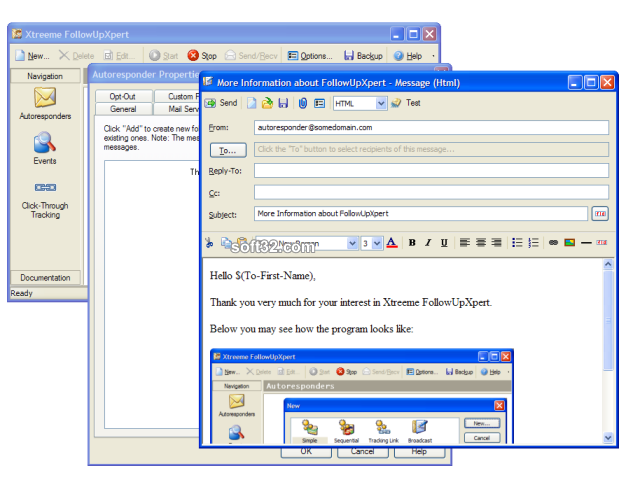
Task: Align text right
Action: coord(496,243)
